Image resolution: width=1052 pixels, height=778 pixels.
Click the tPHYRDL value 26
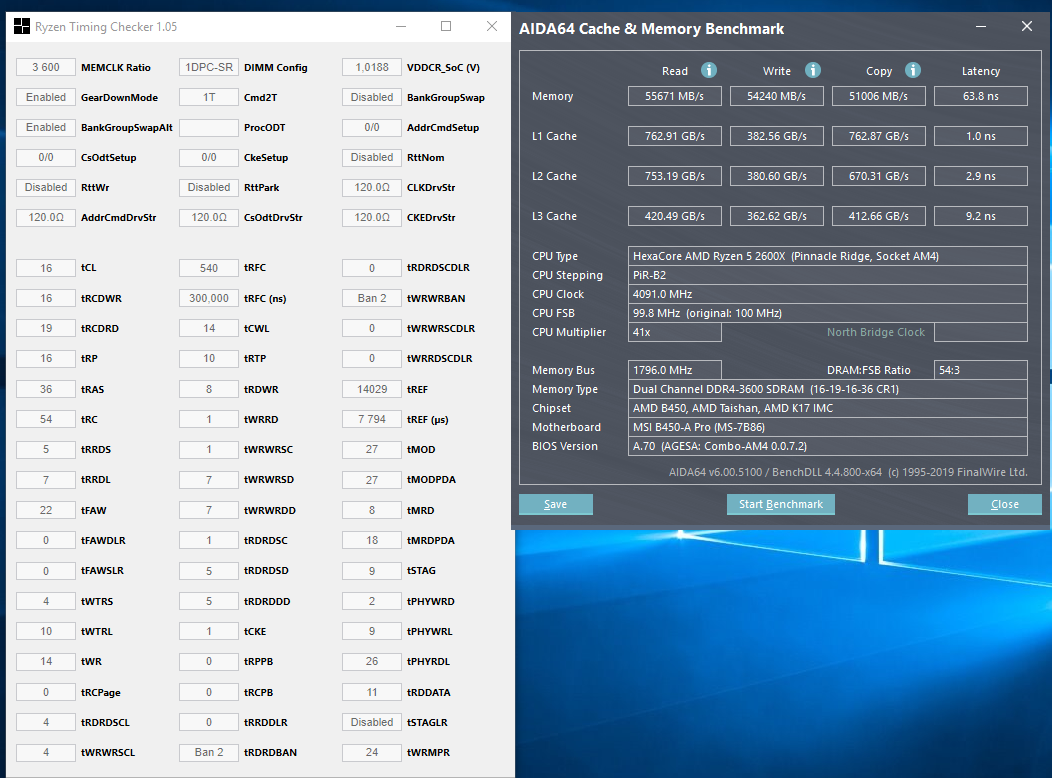coord(372,661)
